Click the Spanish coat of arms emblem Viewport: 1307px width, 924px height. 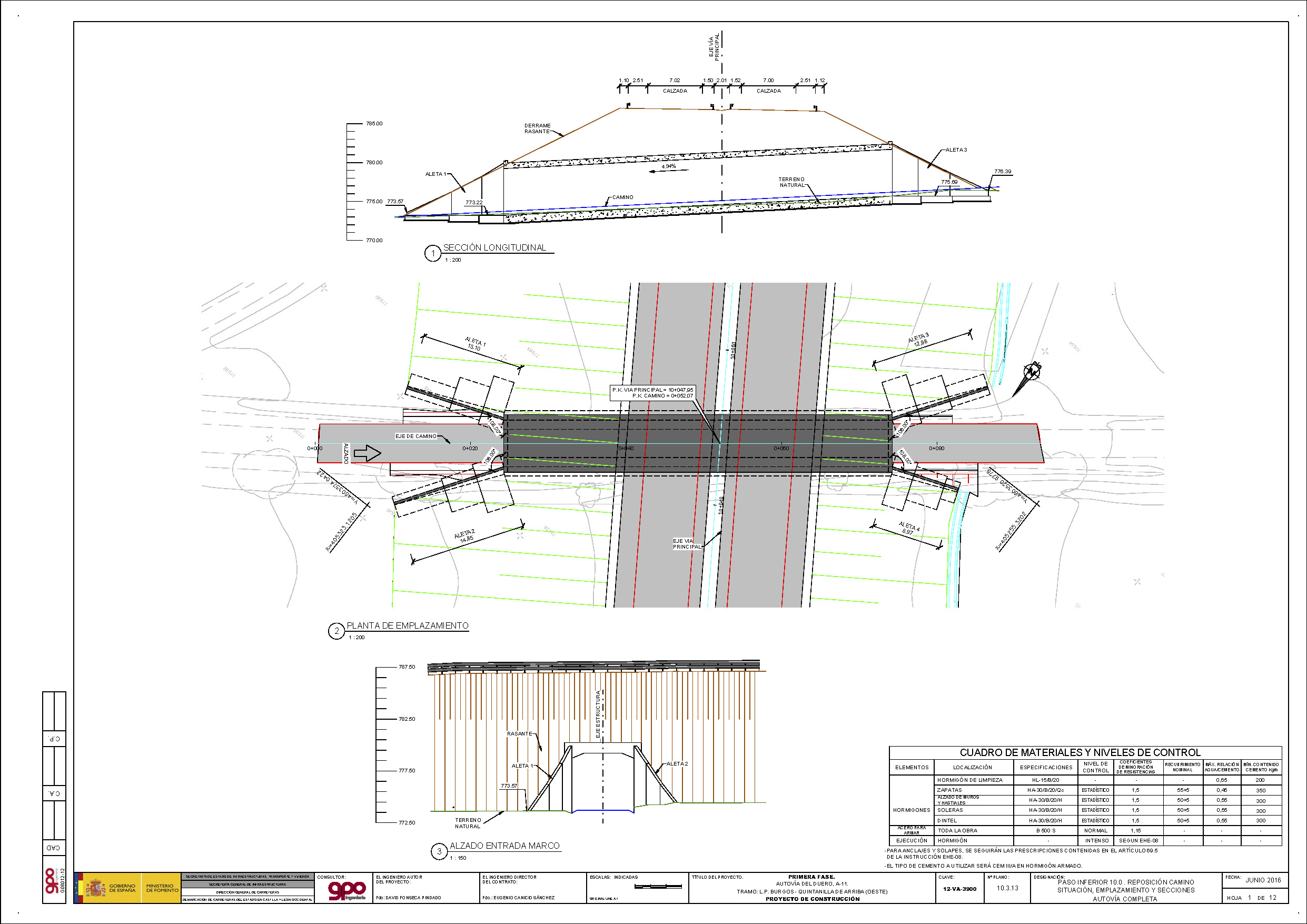96,888
